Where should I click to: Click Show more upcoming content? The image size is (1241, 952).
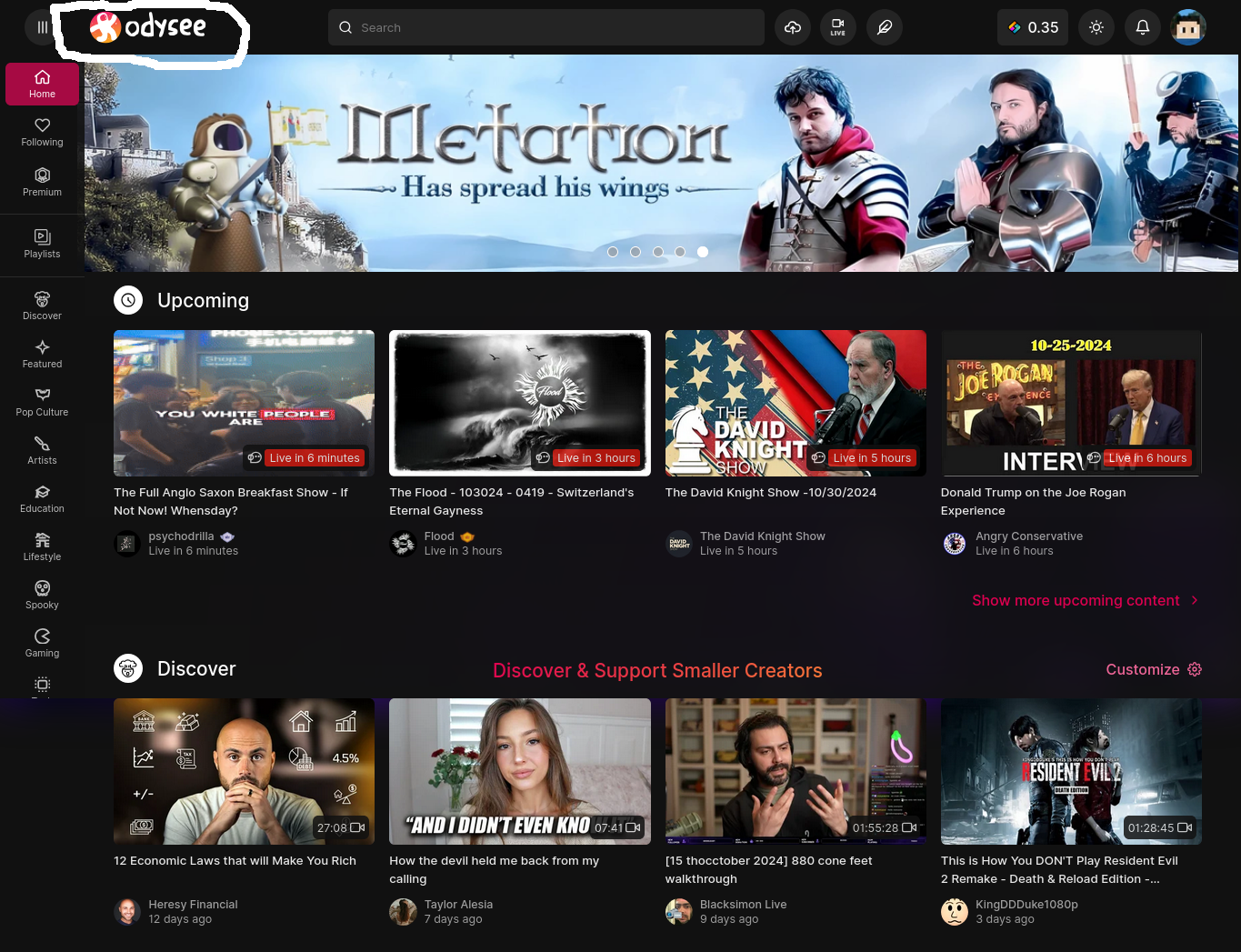click(1086, 600)
